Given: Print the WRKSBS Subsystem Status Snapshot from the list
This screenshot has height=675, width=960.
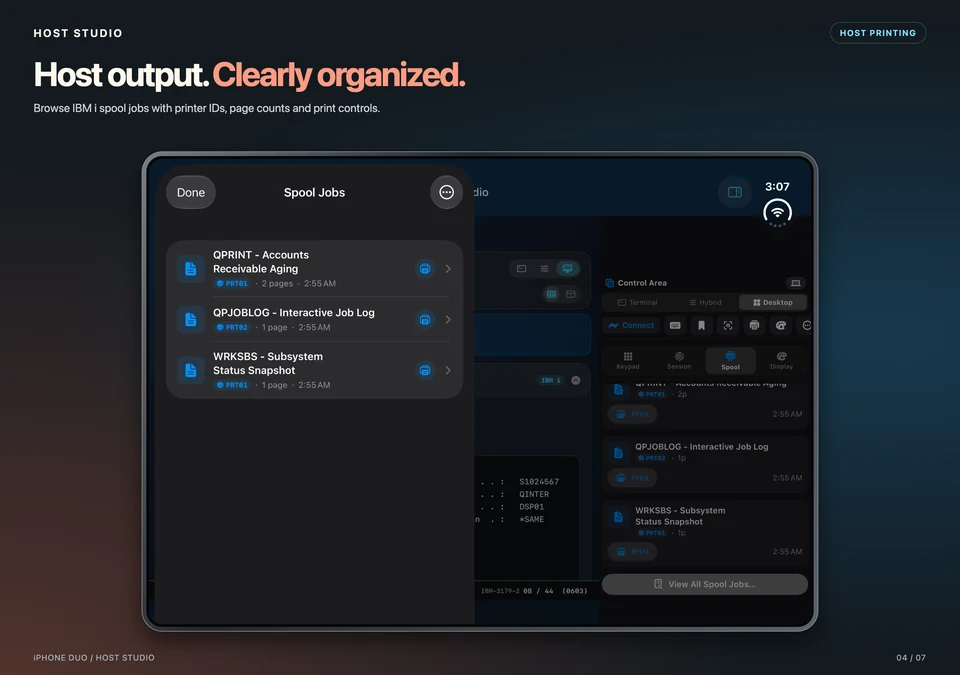Looking at the screenshot, I should tap(425, 370).
